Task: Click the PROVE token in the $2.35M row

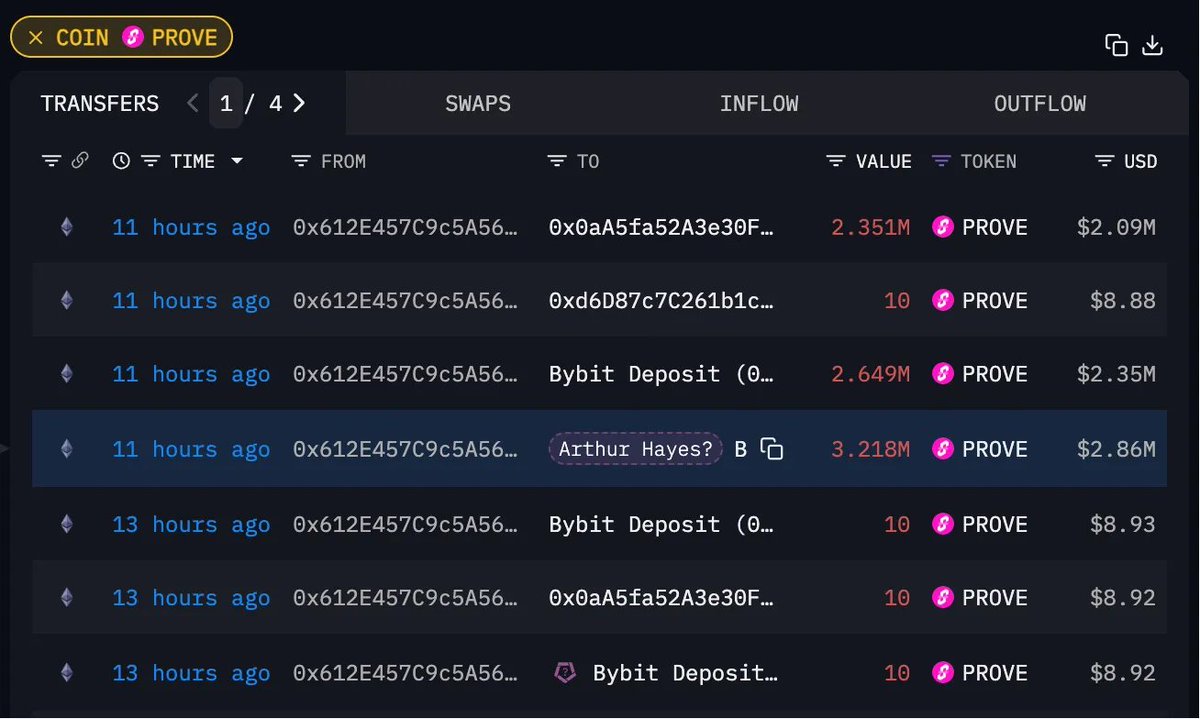Action: [980, 374]
